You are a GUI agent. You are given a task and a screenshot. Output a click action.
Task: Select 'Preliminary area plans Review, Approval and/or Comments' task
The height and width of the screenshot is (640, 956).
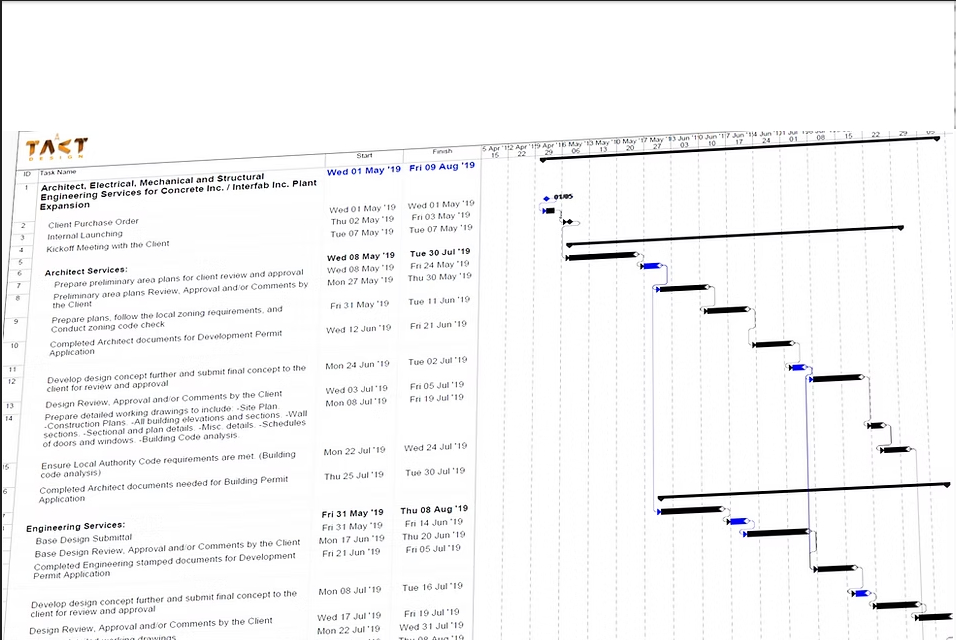point(180,294)
